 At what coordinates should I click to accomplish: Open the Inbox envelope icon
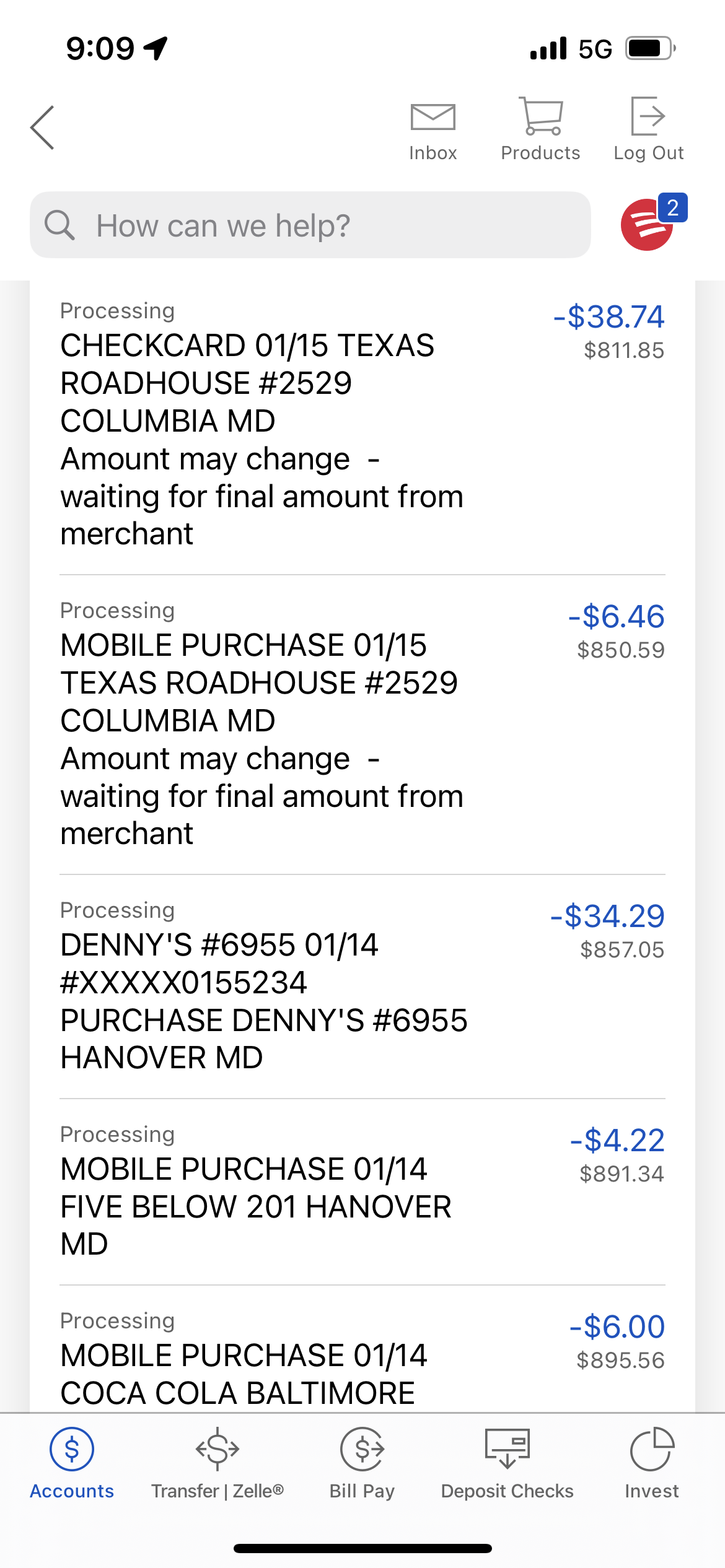(433, 118)
